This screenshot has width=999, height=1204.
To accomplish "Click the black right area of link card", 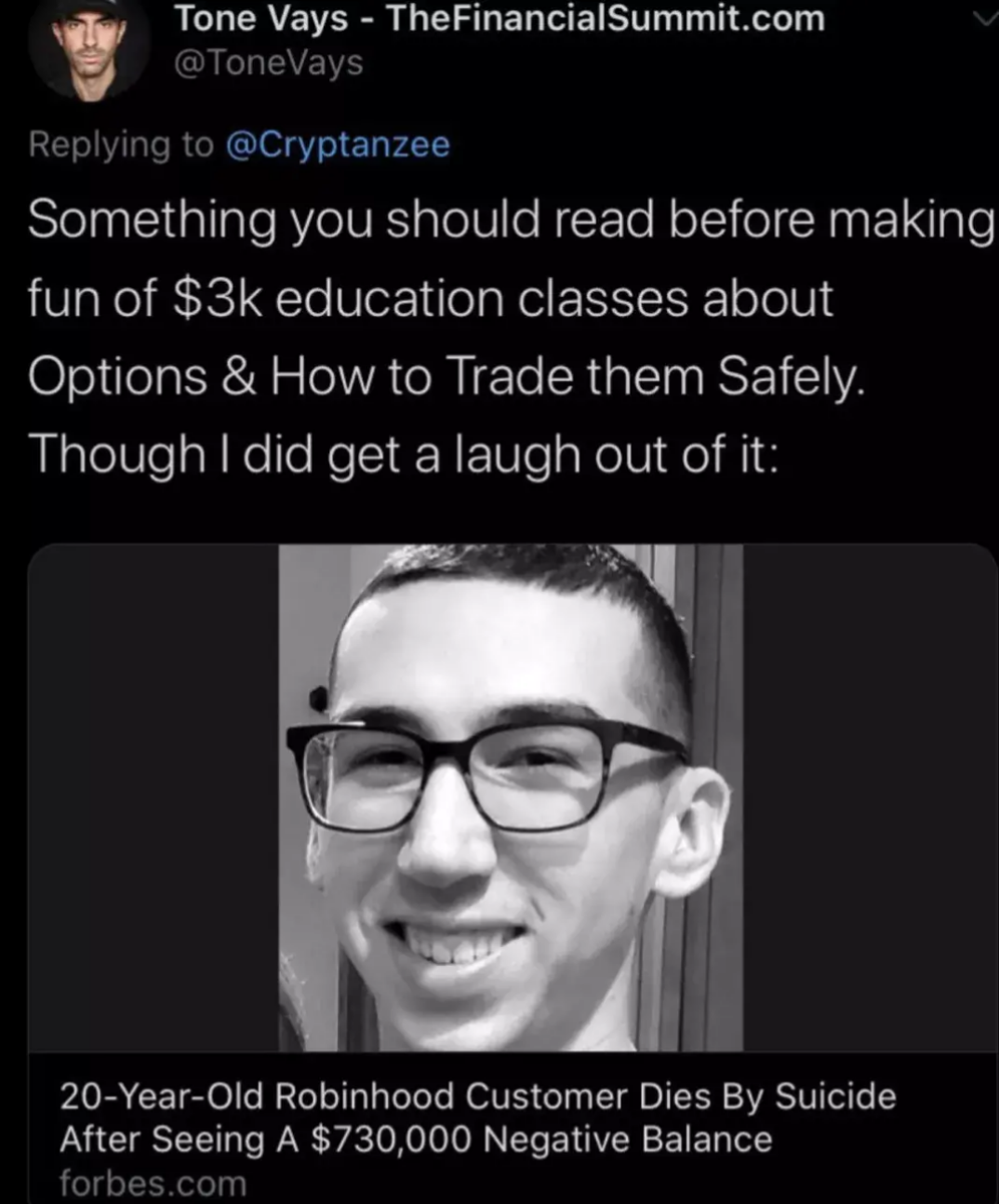I will click(870, 797).
